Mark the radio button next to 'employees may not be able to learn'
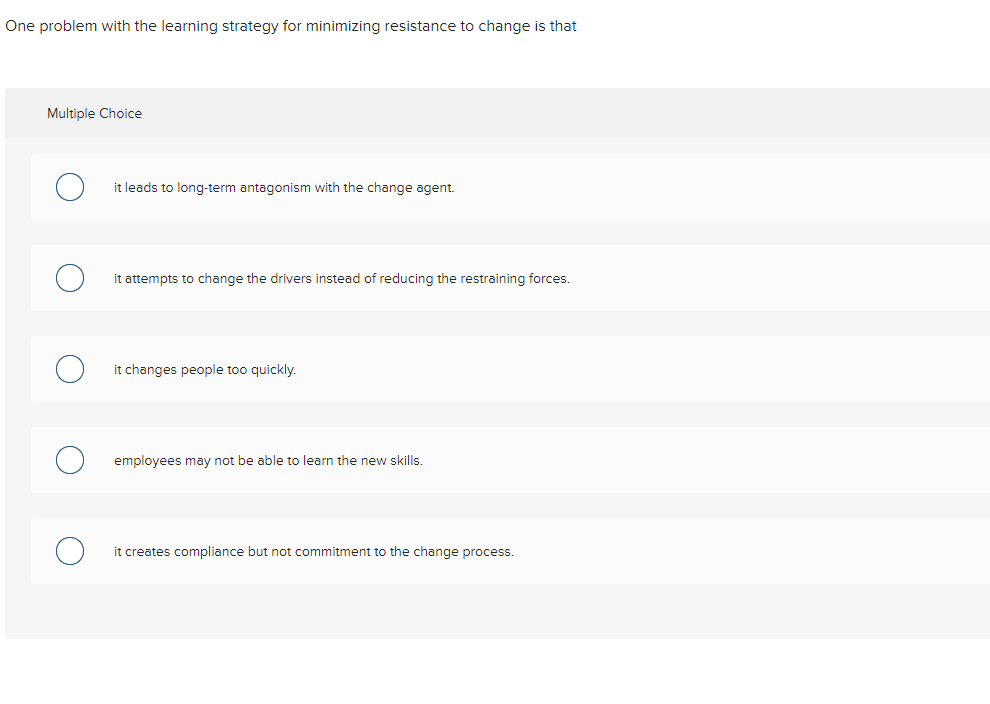This screenshot has height=704, width=990. pos(70,460)
